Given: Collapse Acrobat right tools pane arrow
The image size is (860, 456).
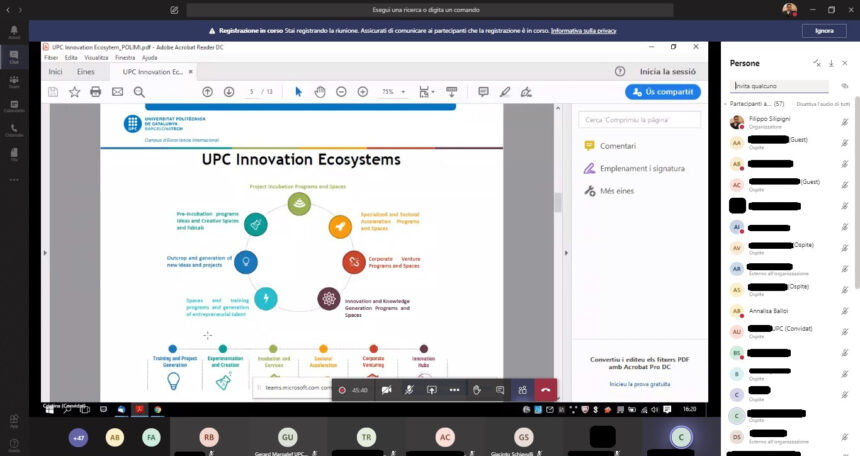Looking at the screenshot, I should pos(566,253).
